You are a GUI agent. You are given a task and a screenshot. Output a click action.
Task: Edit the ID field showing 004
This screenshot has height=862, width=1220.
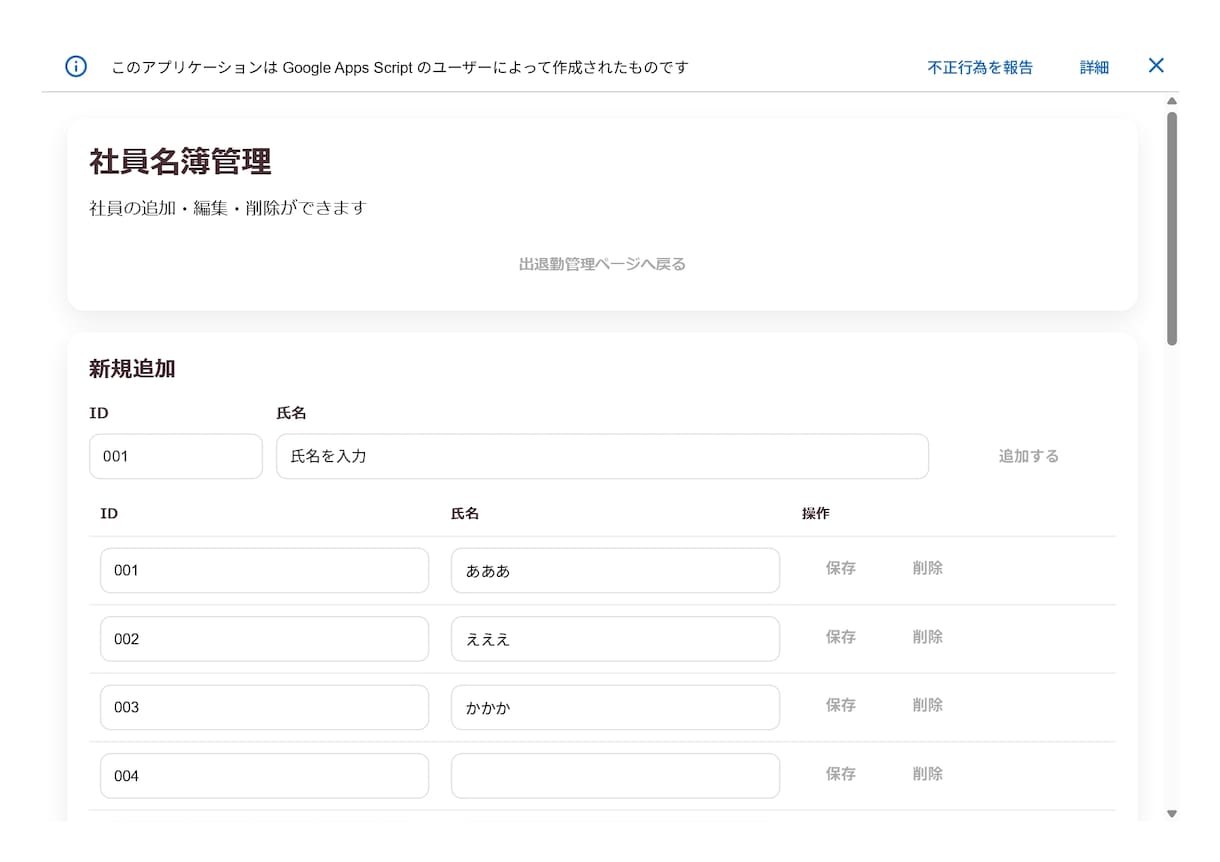point(264,776)
